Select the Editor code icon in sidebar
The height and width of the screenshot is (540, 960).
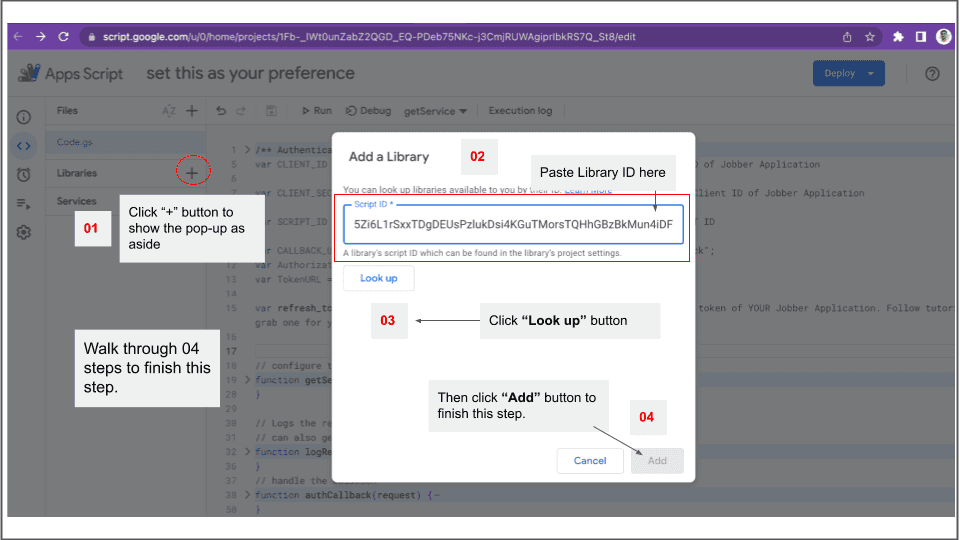pos(24,146)
